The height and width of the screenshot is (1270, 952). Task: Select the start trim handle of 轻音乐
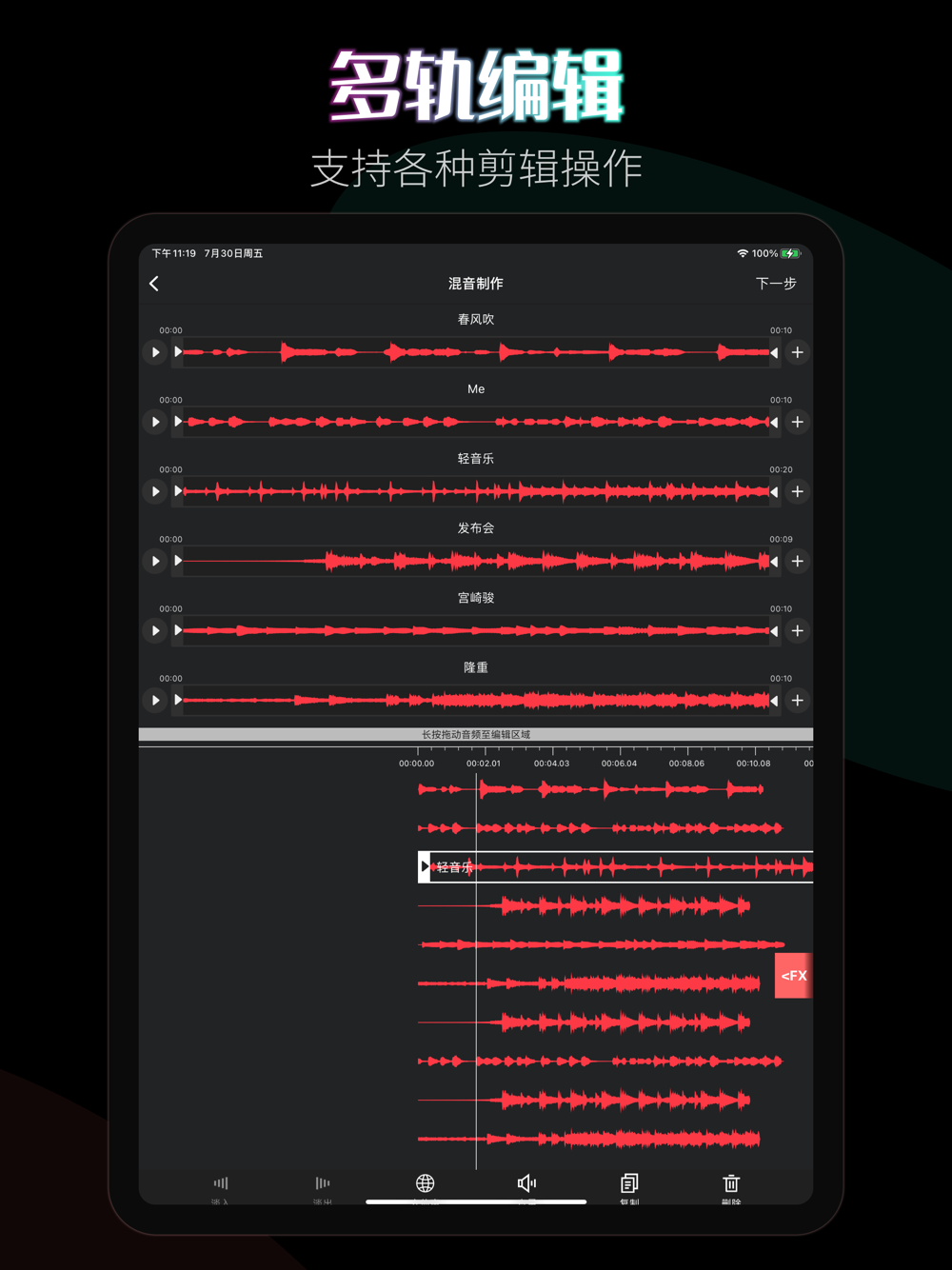178,491
